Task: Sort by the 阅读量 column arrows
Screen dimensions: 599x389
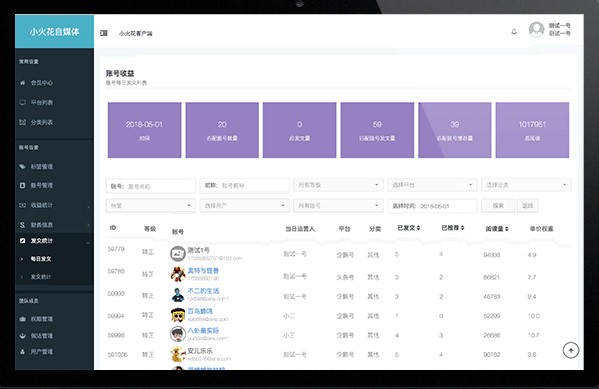Action: (x=507, y=229)
